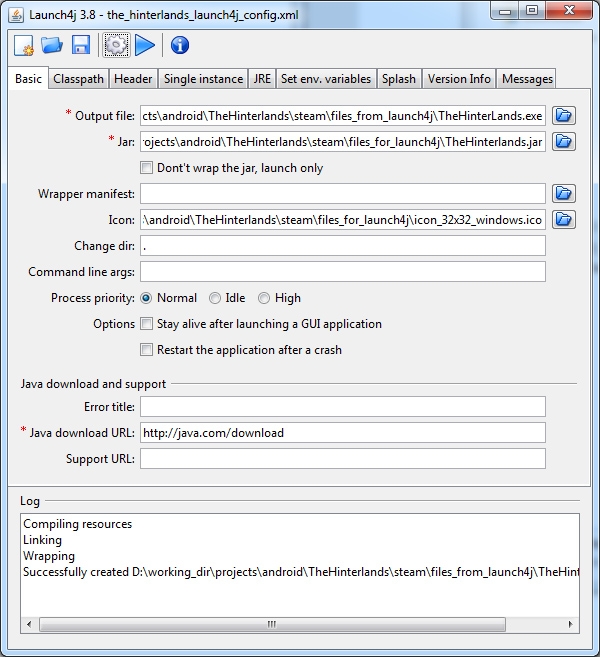Browse for the Icon file
The image size is (600, 657).
pos(564,220)
